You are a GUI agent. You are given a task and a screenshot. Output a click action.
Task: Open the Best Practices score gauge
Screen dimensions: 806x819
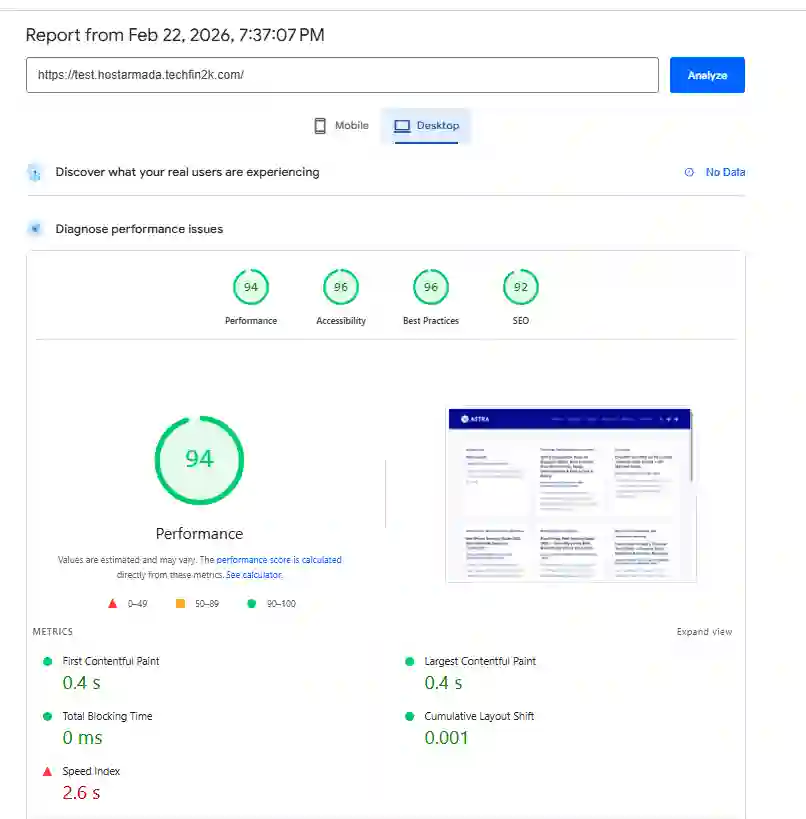tap(430, 287)
